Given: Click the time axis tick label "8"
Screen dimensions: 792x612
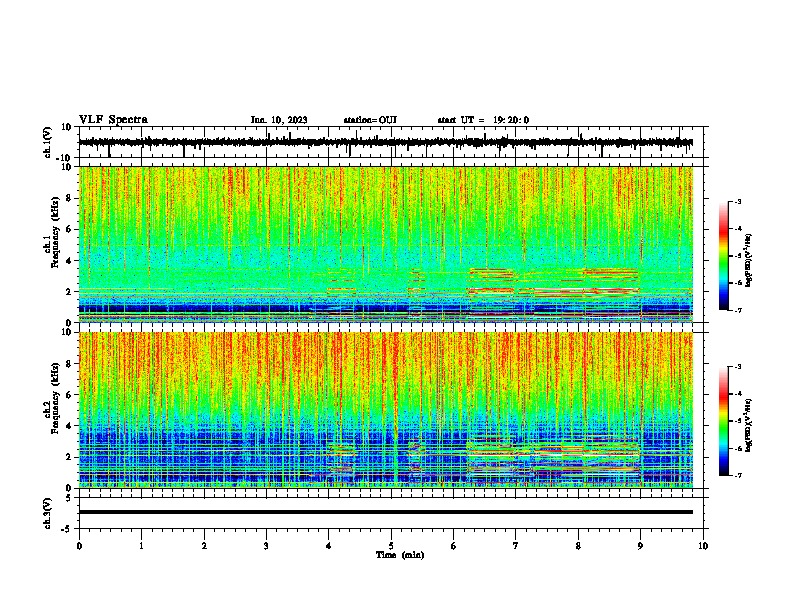Looking at the screenshot, I should pos(578,546).
